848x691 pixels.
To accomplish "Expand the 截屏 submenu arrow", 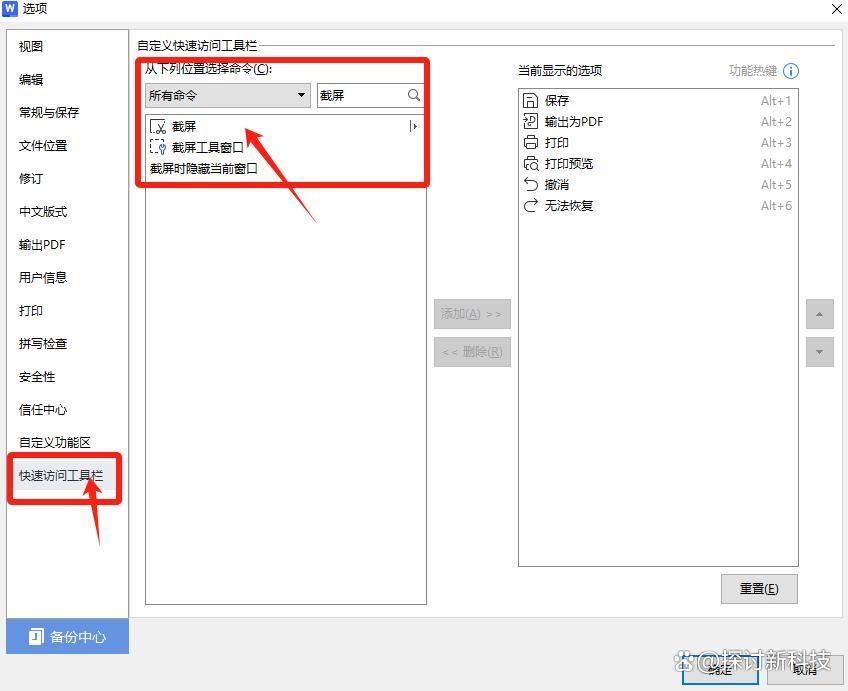I will [413, 127].
